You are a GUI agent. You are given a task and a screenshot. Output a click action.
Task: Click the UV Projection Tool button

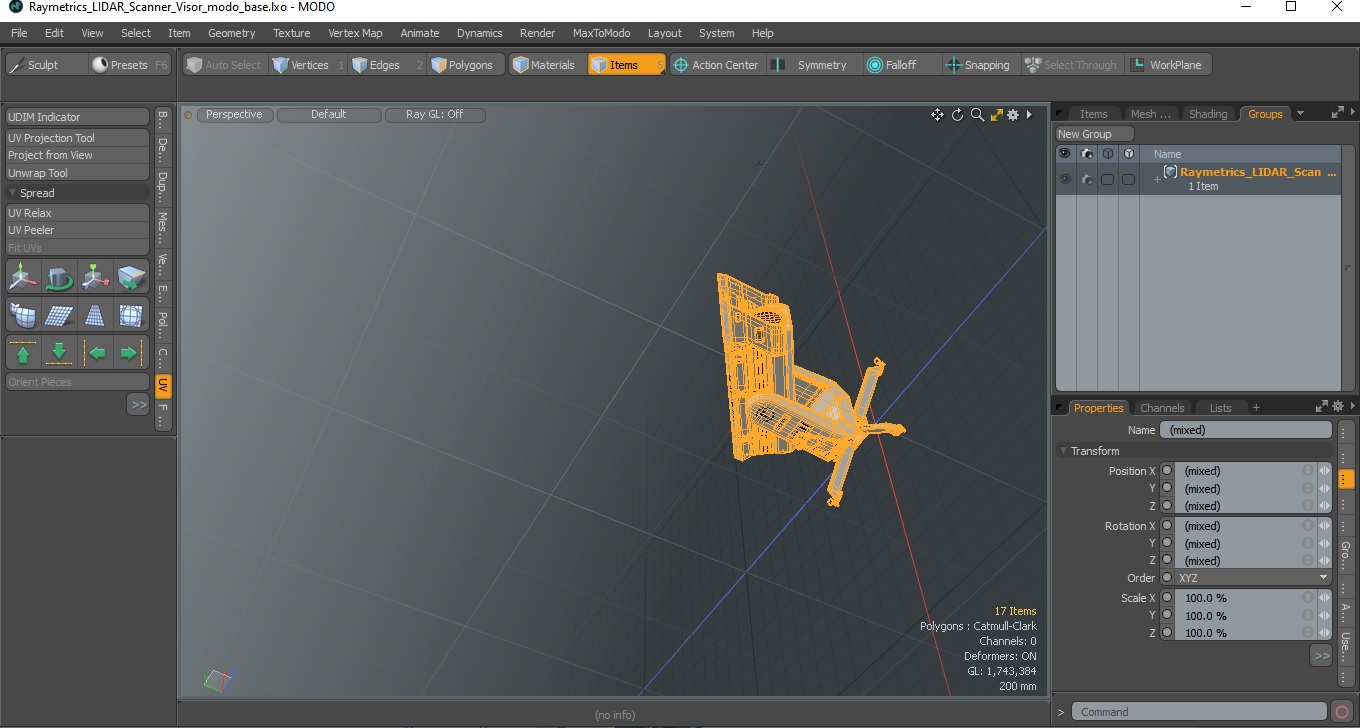pos(77,138)
